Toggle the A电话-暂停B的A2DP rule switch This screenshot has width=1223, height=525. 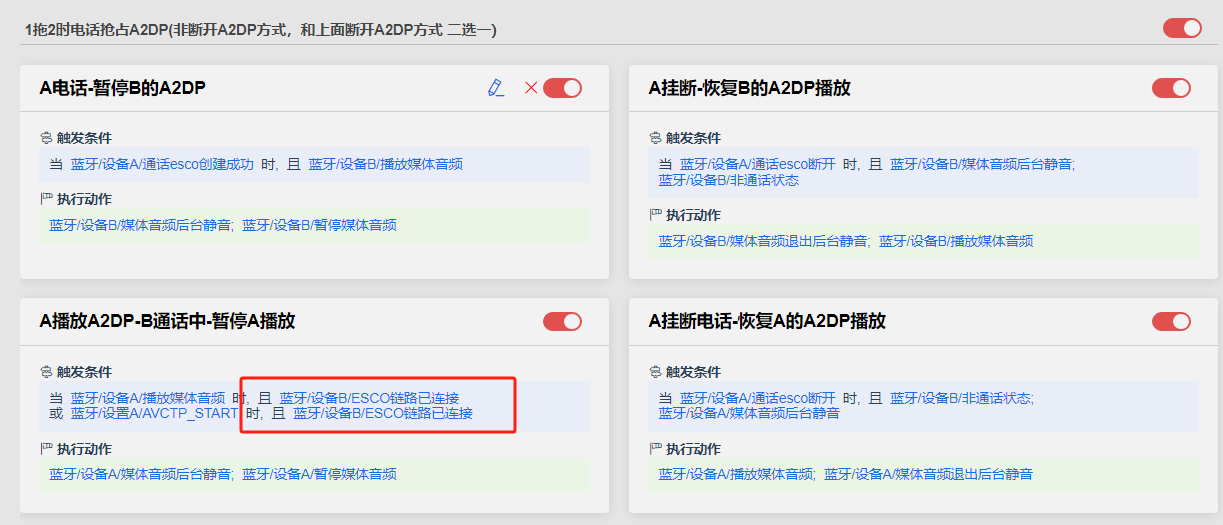(x=562, y=88)
